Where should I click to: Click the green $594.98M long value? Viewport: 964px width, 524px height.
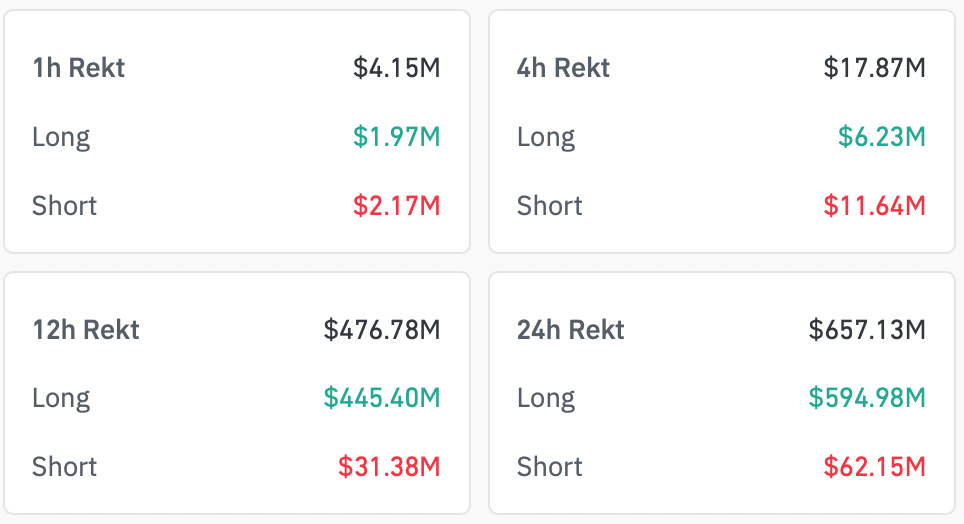click(x=867, y=398)
